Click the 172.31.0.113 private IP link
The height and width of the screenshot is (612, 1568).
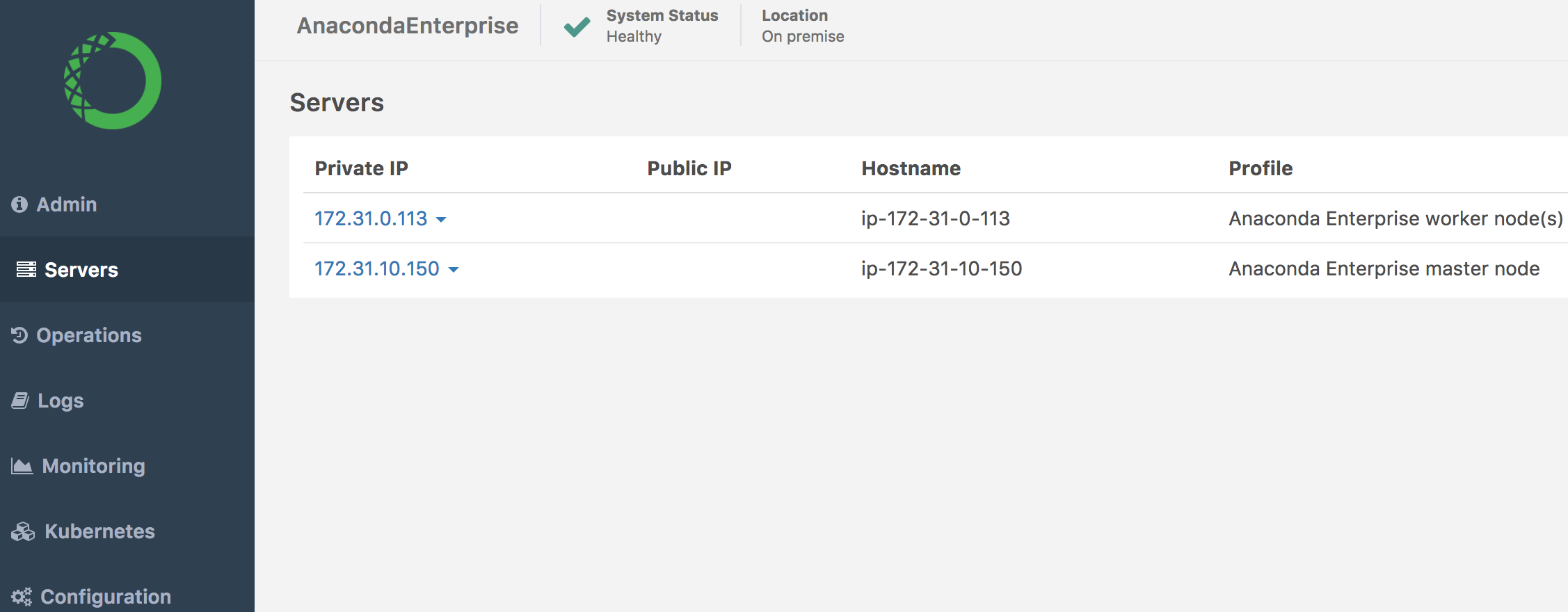click(371, 218)
